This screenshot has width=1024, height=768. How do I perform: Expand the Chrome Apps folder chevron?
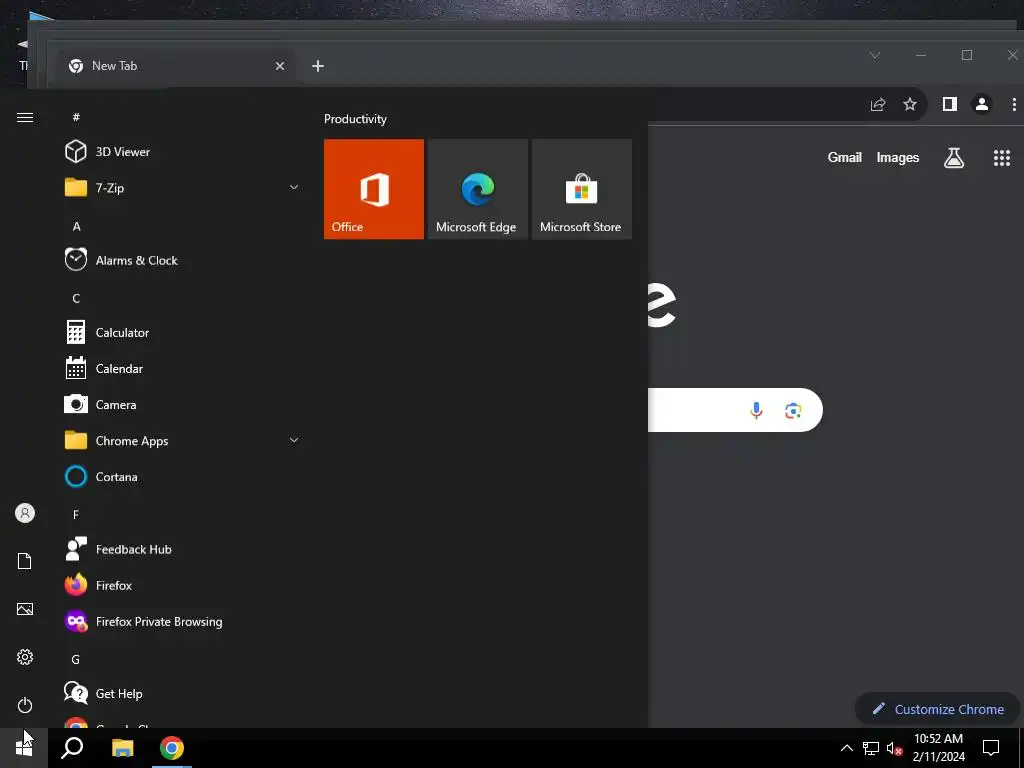point(294,440)
